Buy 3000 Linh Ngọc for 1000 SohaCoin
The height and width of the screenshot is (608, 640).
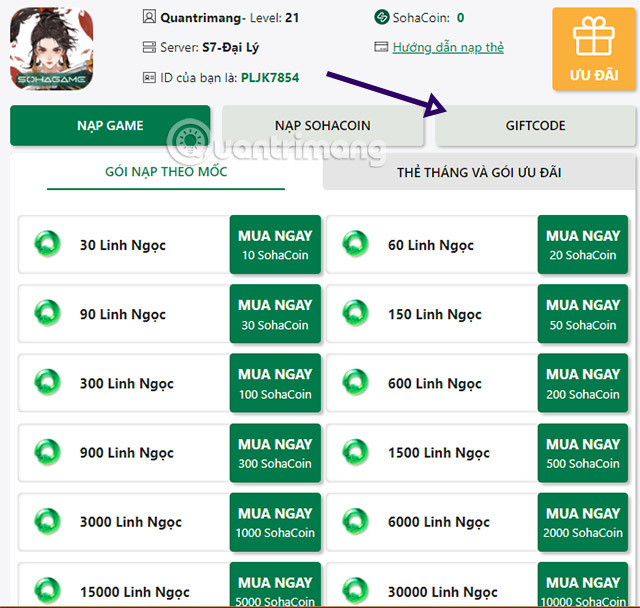click(275, 522)
